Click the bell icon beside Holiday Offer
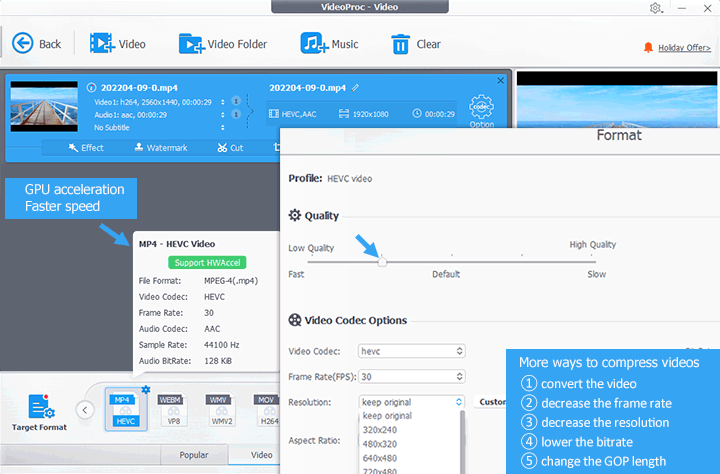Viewport: 720px width, 474px height. [x=648, y=47]
